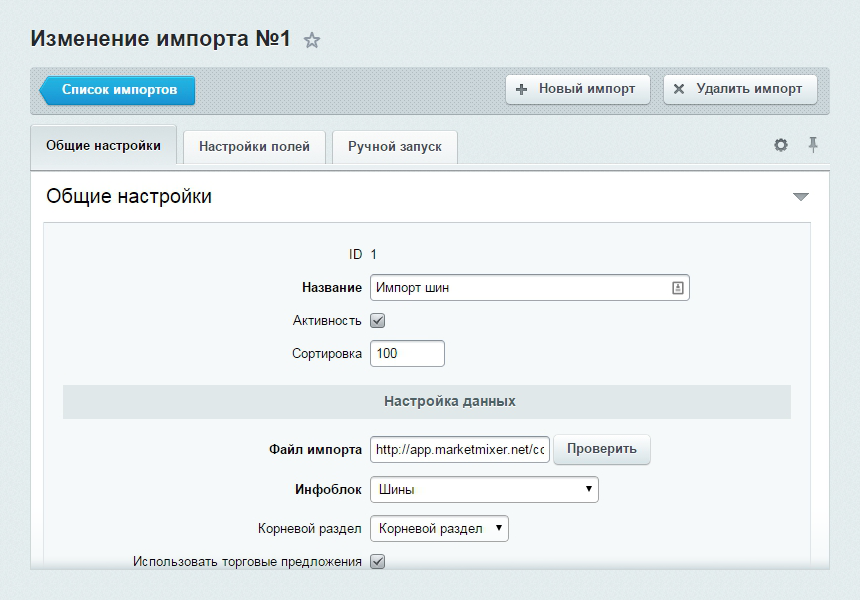Click the icon inside the Название field
The height and width of the screenshot is (600, 860).
(x=677, y=288)
